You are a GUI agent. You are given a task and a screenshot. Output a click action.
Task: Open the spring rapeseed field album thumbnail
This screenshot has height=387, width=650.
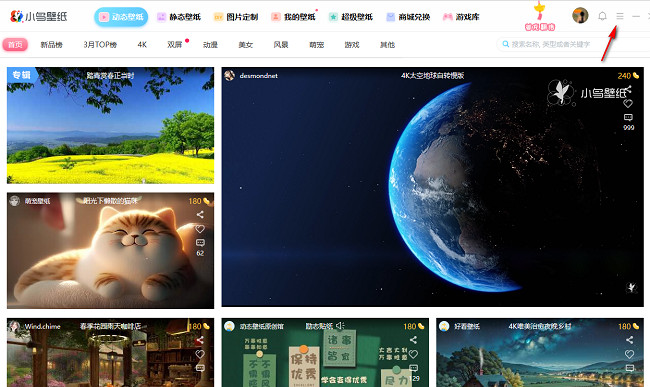coord(110,126)
